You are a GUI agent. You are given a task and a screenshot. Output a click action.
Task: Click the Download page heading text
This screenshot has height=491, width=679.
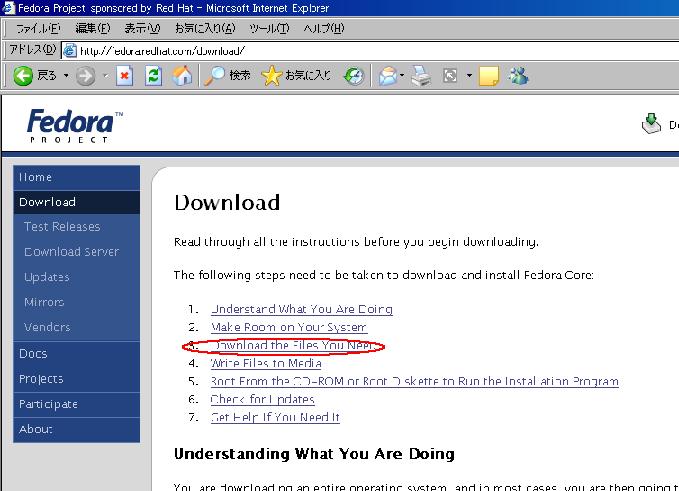(227, 203)
